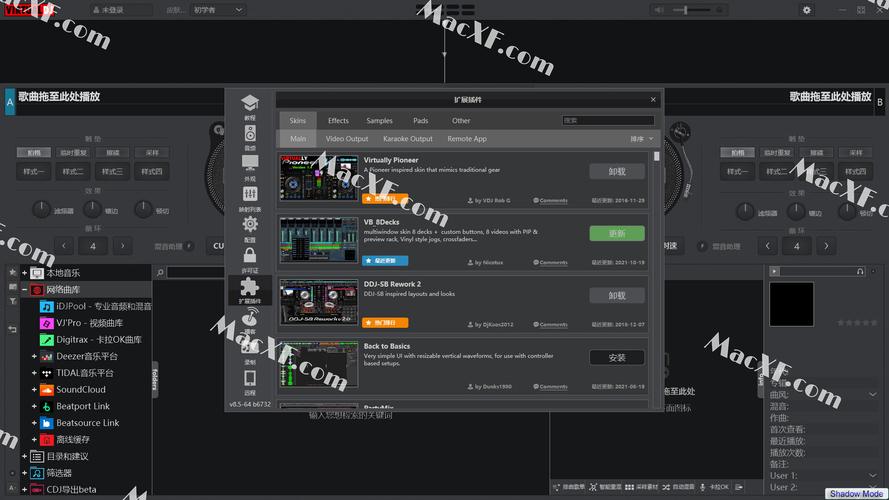Click the remix crossed-arrows icon in bottom bar
The image size is (889, 500).
click(x=593, y=487)
